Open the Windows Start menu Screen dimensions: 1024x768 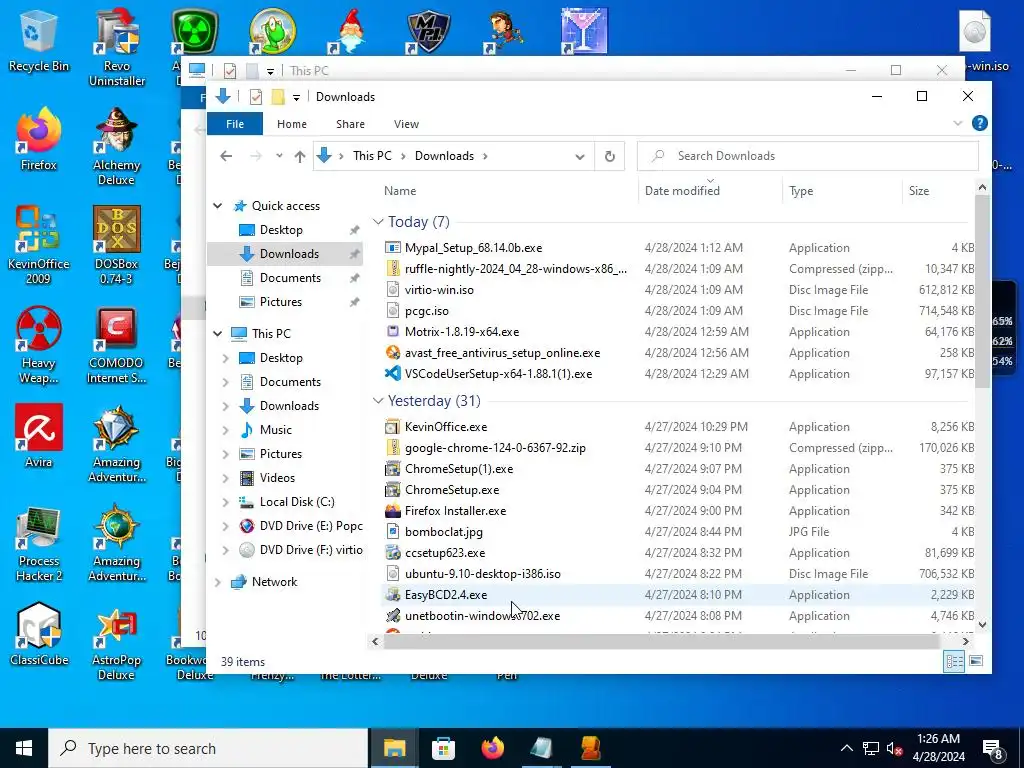pos(24,748)
